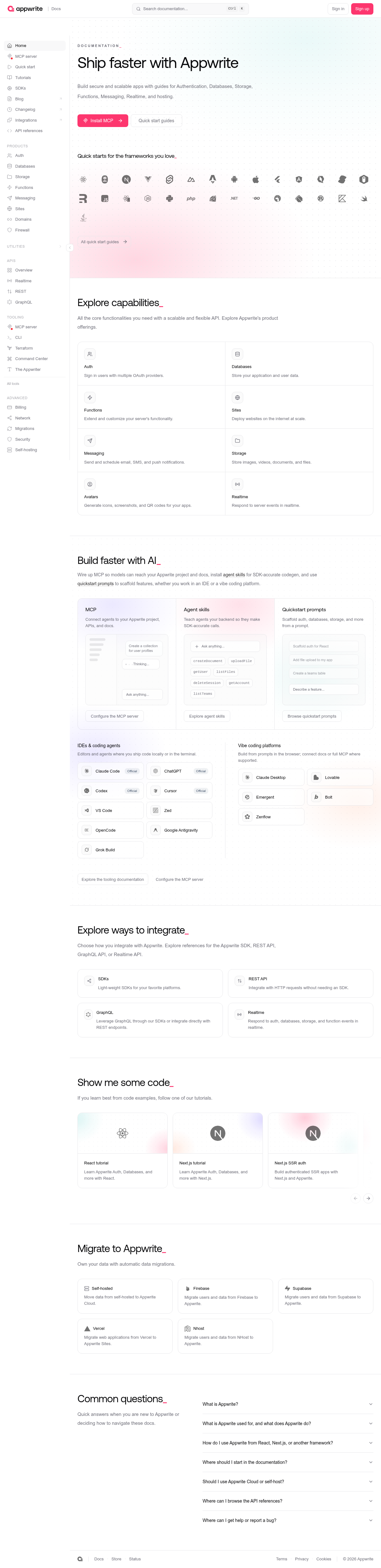Click Browse quickstart prompts button
The width and height of the screenshot is (381, 1568).
tap(311, 716)
